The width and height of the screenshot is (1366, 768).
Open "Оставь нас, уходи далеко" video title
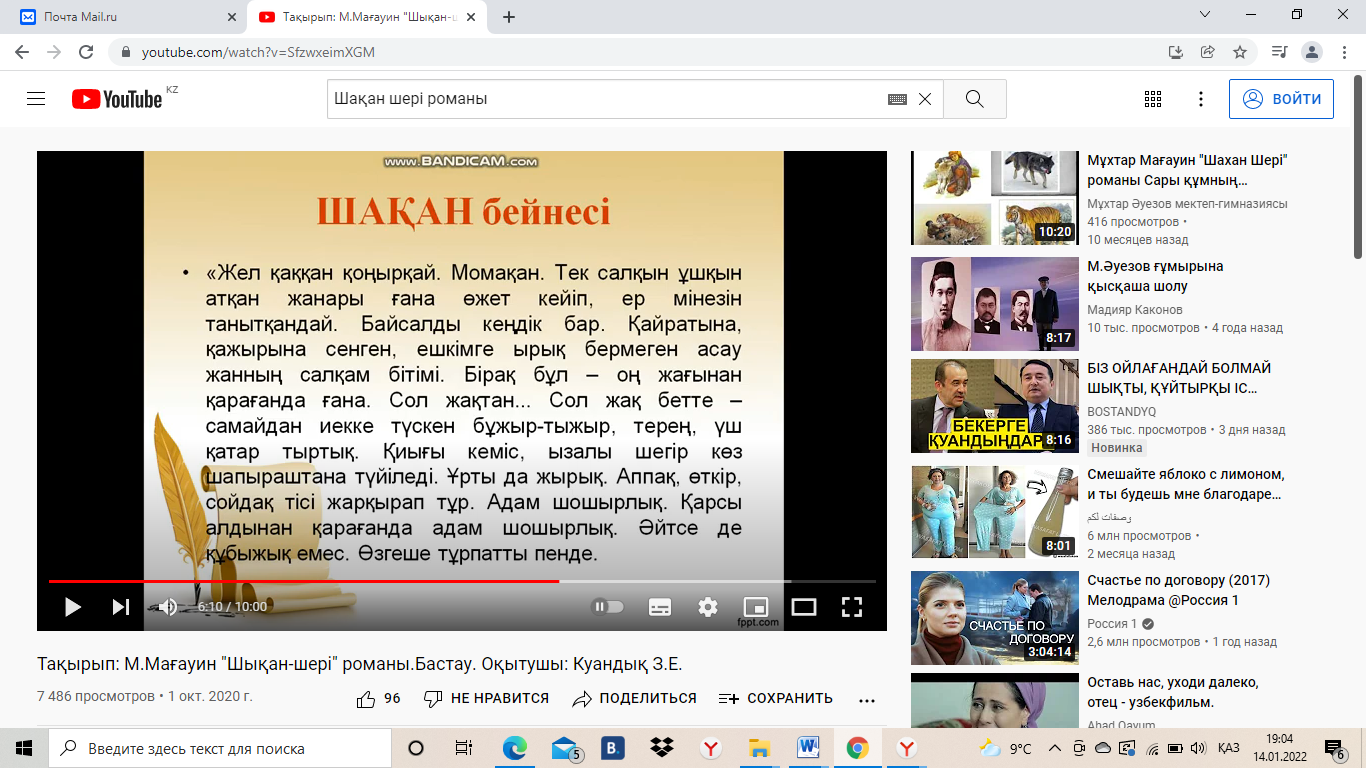click(x=1172, y=692)
